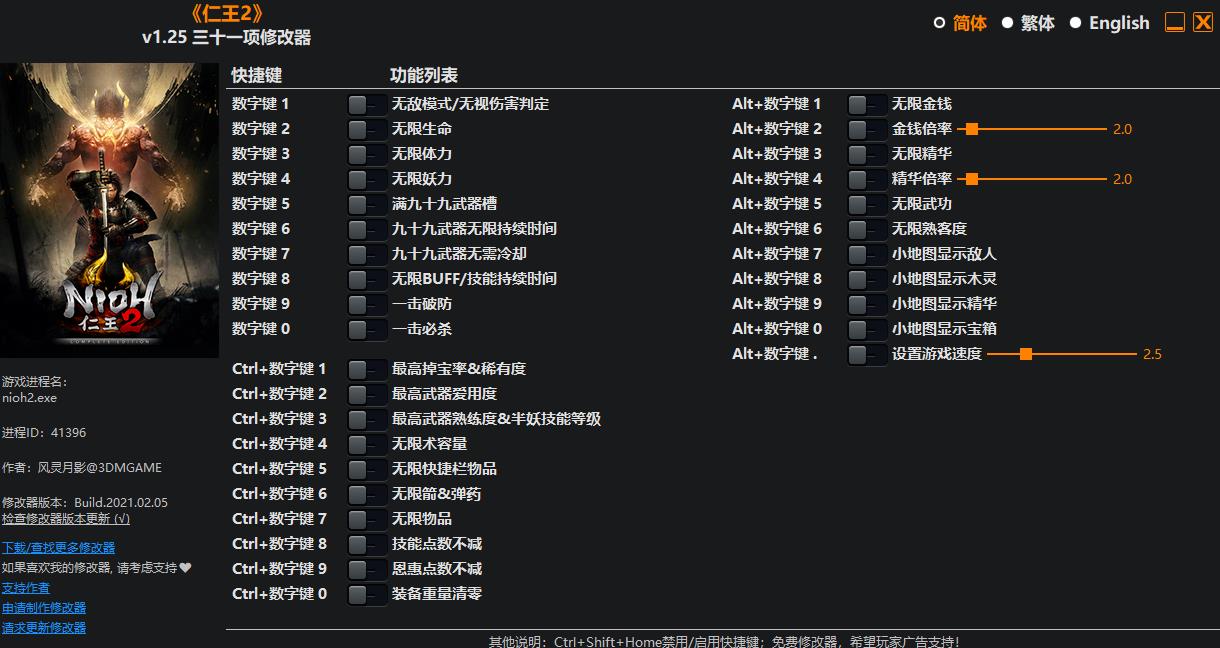
Task: Click the 金钱倍率 value 2.0
Action: [1122, 129]
